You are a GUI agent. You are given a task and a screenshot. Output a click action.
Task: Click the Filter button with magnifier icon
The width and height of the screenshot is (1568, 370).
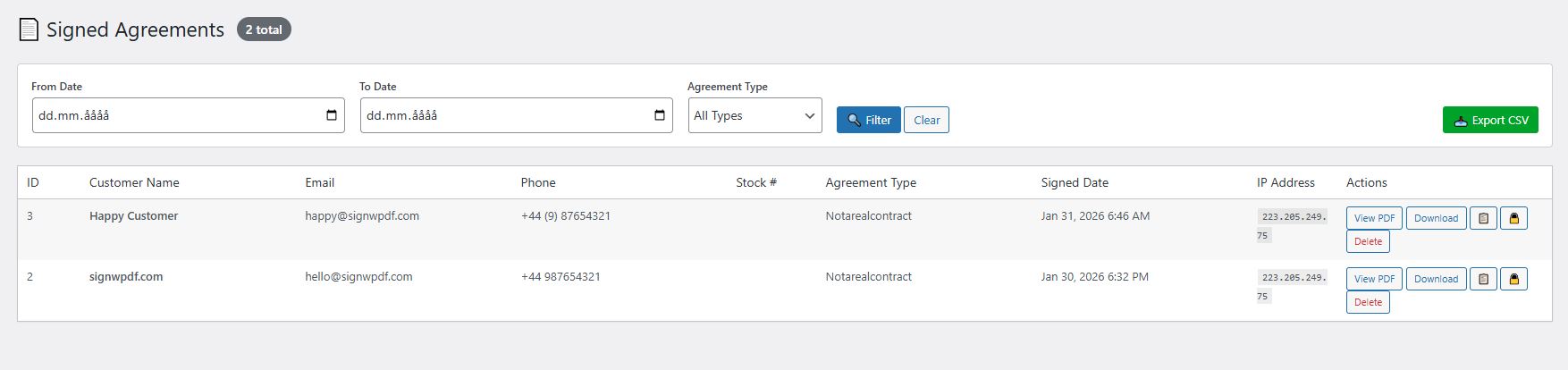click(868, 120)
